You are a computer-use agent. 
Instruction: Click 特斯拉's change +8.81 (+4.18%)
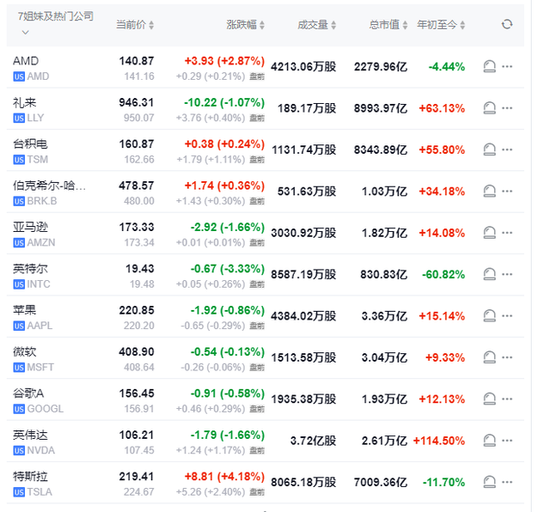224,477
